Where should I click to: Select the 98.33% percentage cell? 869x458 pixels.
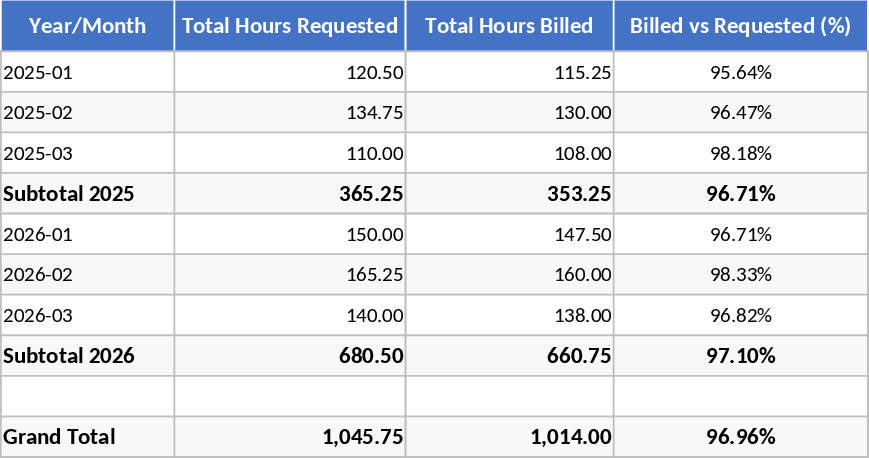[741, 275]
